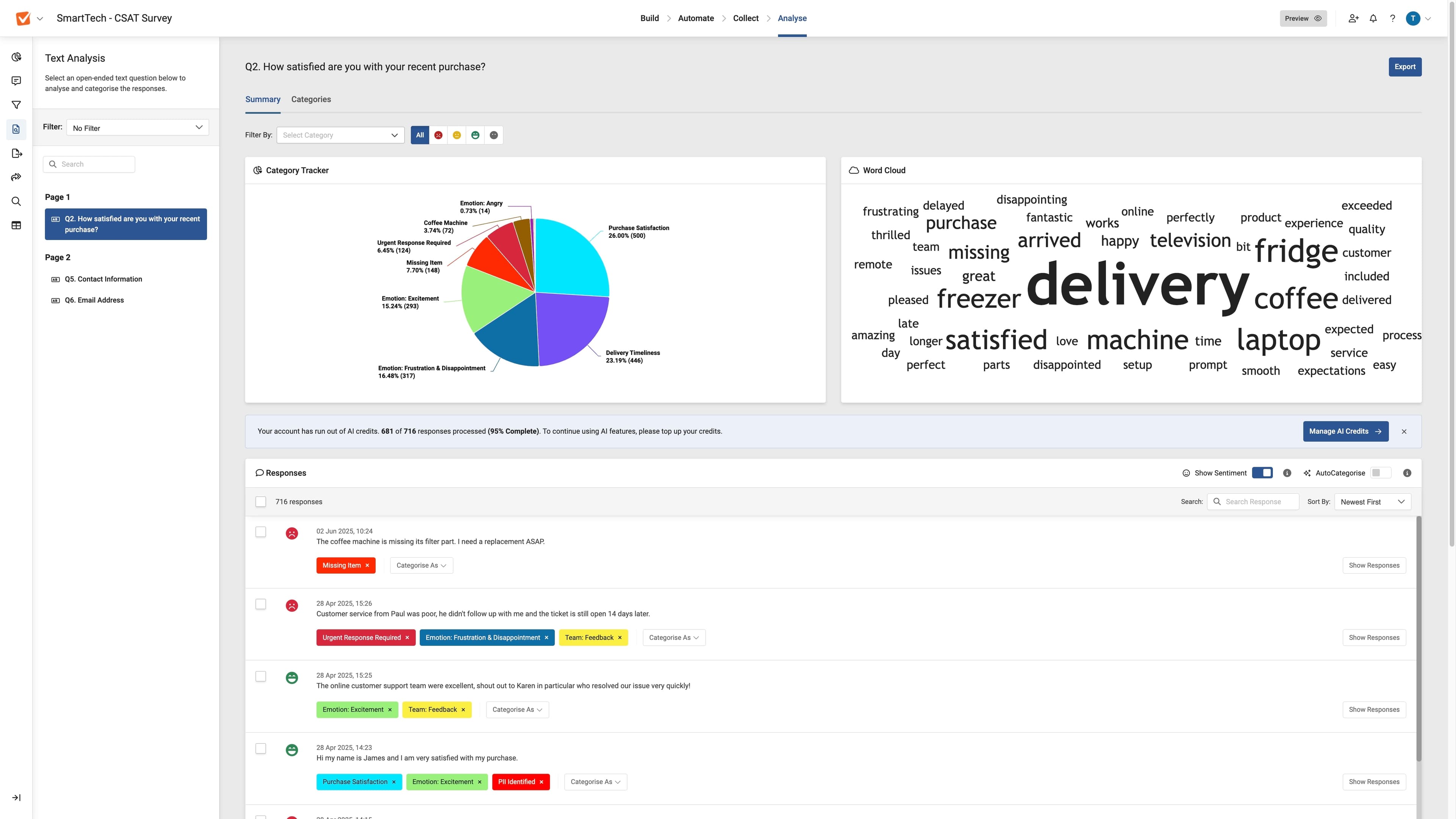Toggle AutoCategorise switch
The image size is (1456, 819).
pos(1381,473)
